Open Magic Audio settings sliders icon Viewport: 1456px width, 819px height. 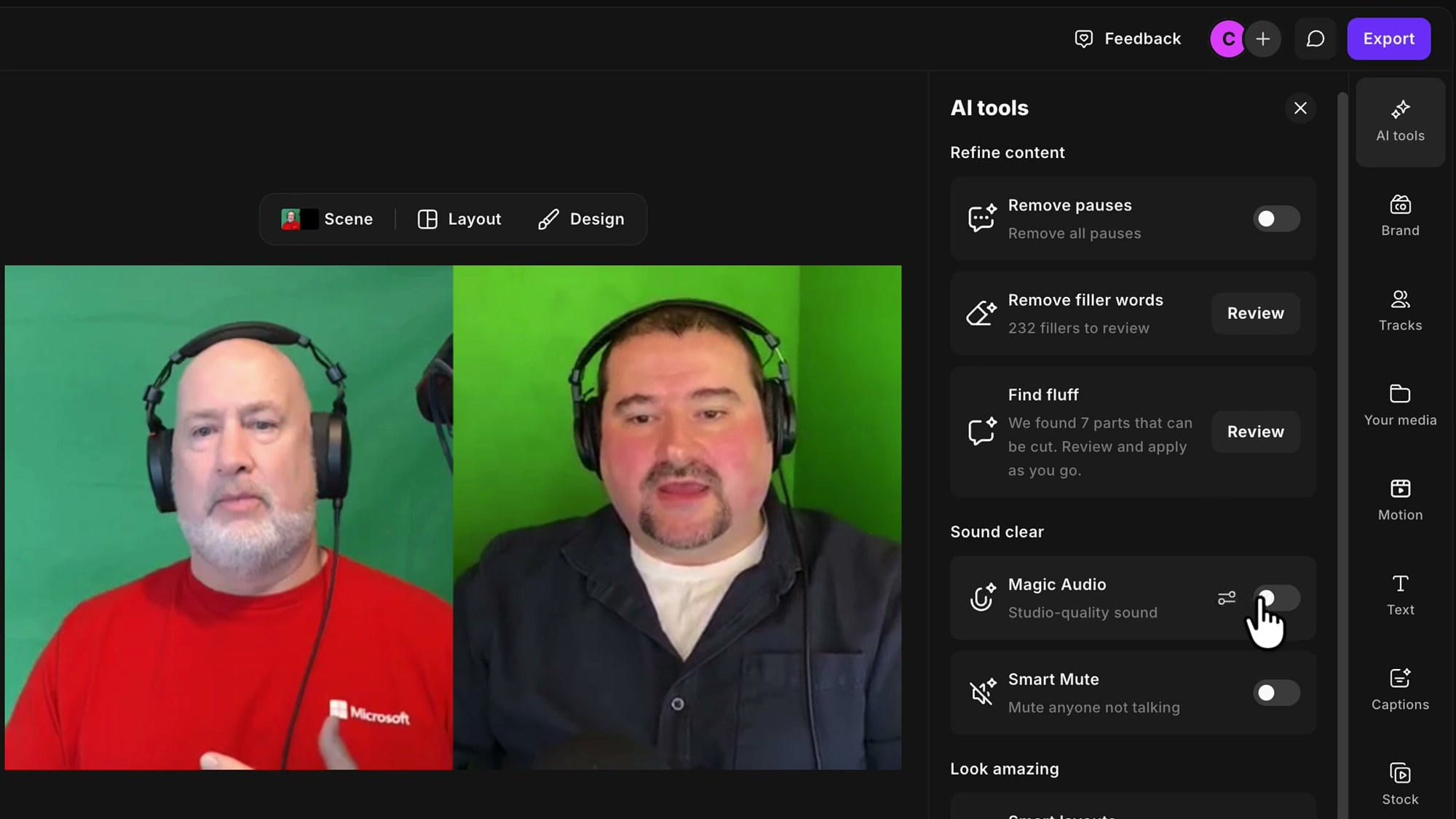click(1227, 598)
